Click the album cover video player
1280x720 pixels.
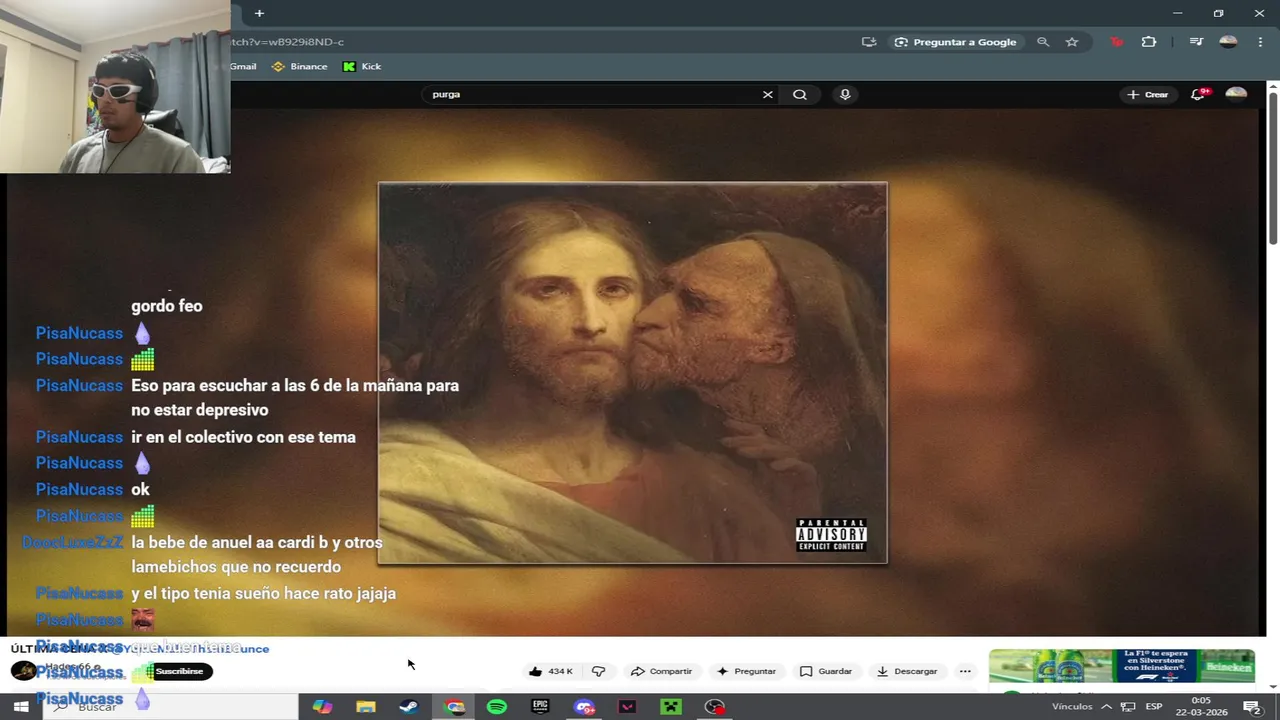pyautogui.click(x=633, y=373)
